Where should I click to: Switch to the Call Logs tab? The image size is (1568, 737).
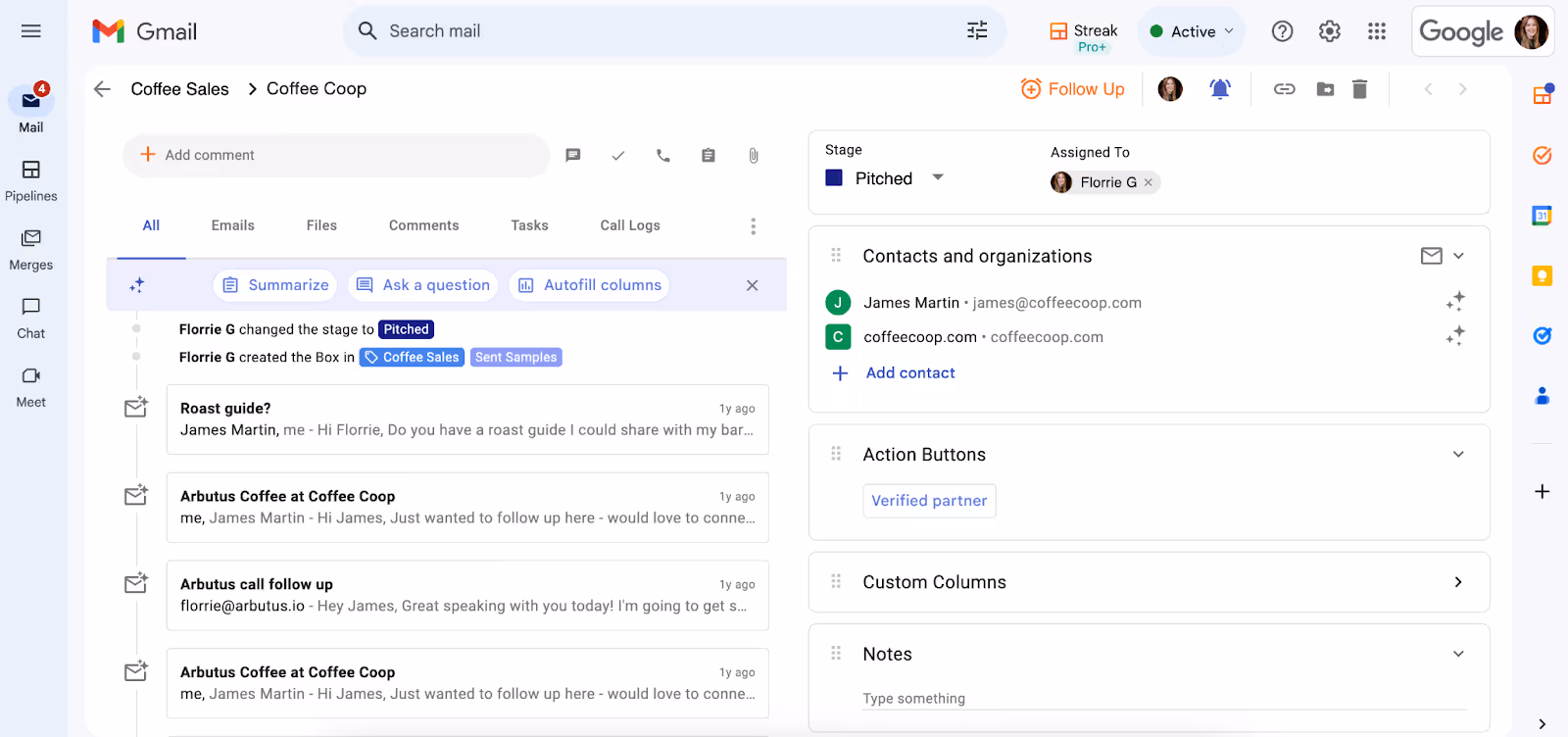[630, 225]
